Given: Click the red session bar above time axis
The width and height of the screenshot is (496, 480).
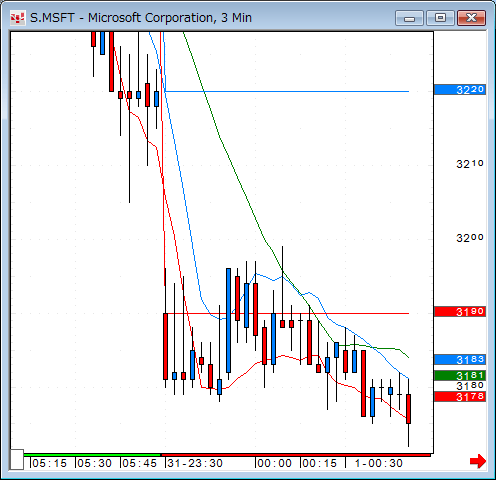Looking at the screenshot, I should [x=295, y=455].
